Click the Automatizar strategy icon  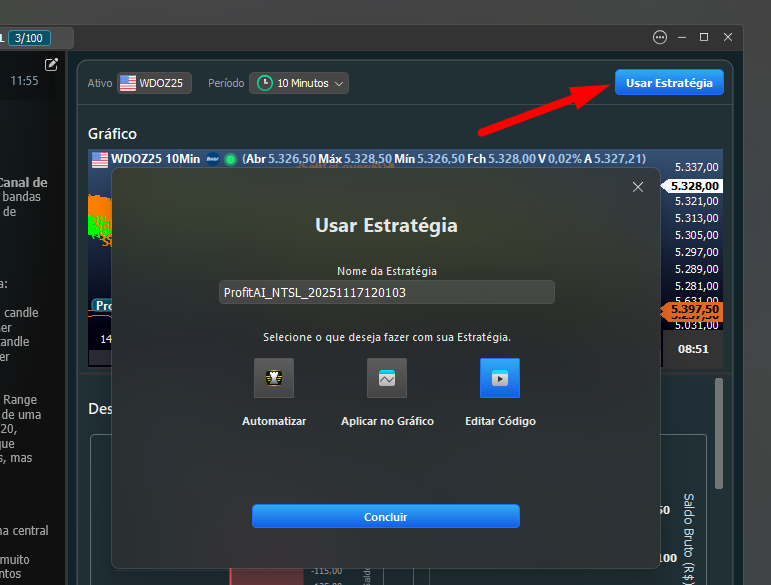pyautogui.click(x=274, y=378)
